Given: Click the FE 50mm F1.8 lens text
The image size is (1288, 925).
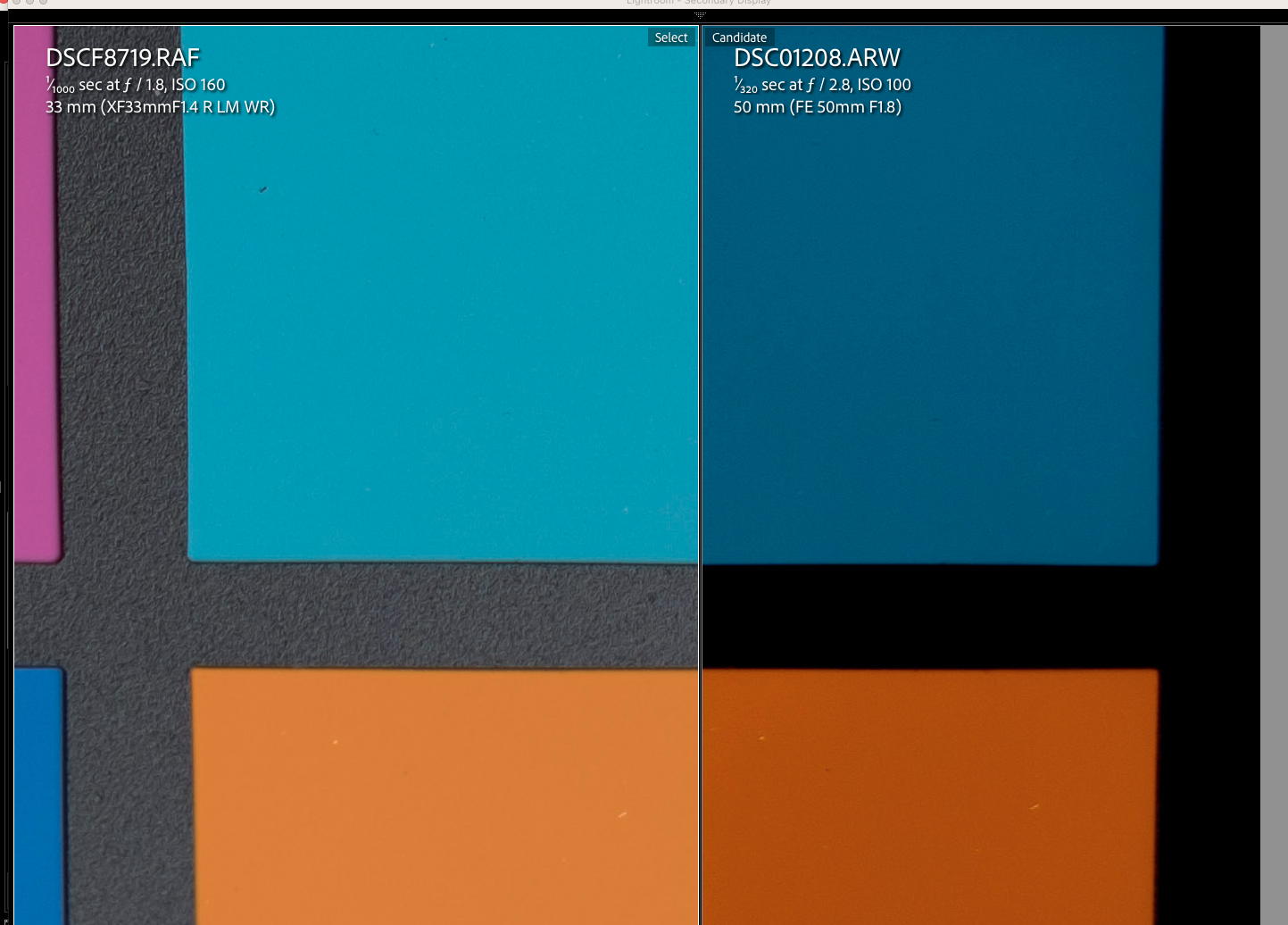Looking at the screenshot, I should [x=818, y=107].
